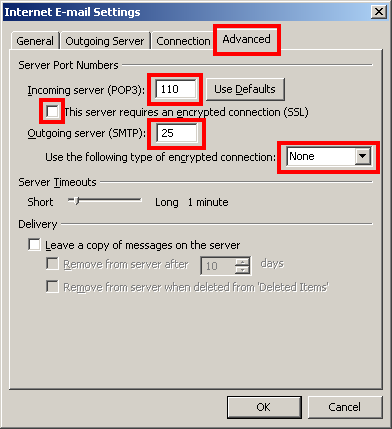Viewport: 392px width, 429px height.
Task: Select the Connection tab
Action: [x=183, y=41]
